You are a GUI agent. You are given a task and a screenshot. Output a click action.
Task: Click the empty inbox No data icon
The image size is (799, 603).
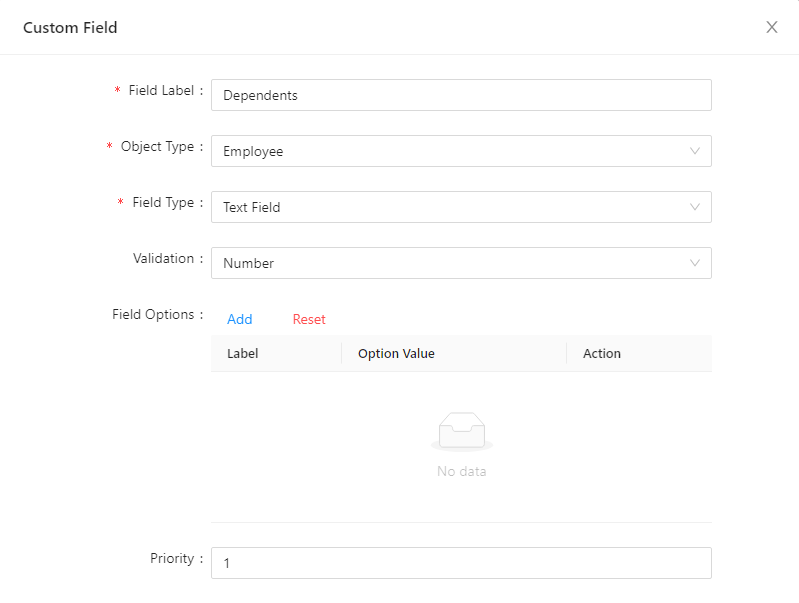pyautogui.click(x=462, y=432)
